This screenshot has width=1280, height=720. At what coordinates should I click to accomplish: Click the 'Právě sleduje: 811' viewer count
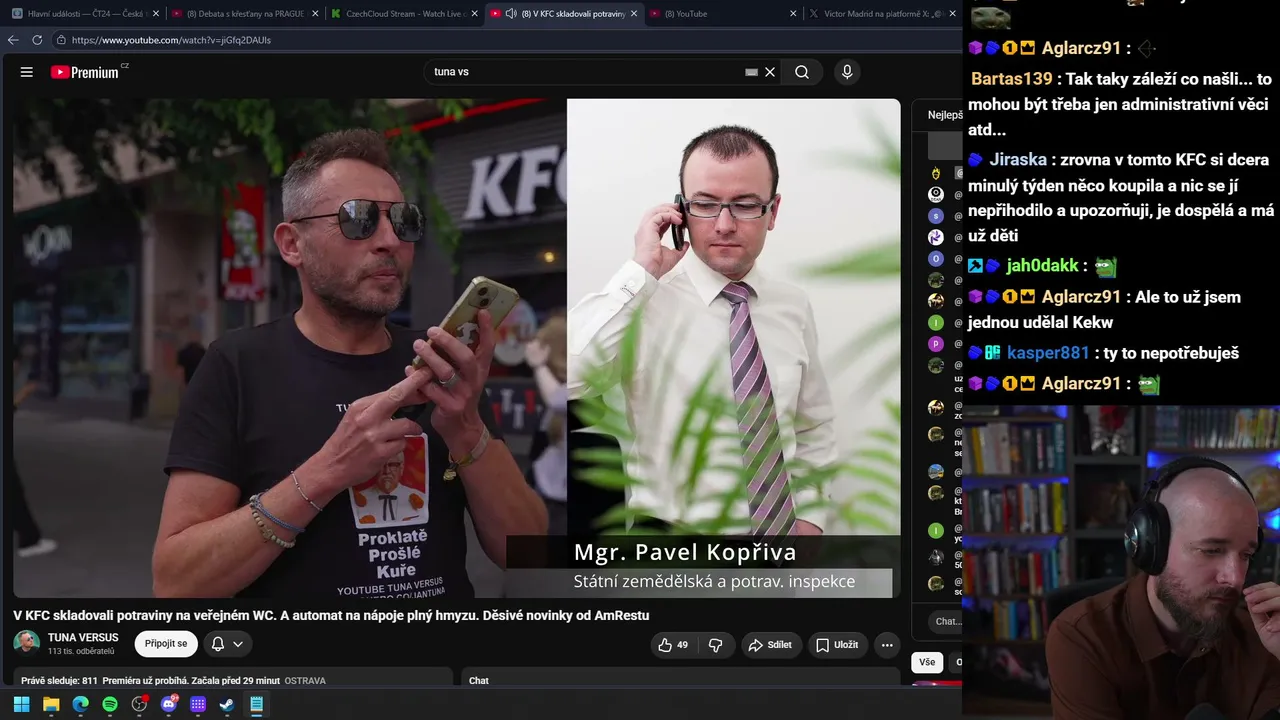(x=59, y=681)
